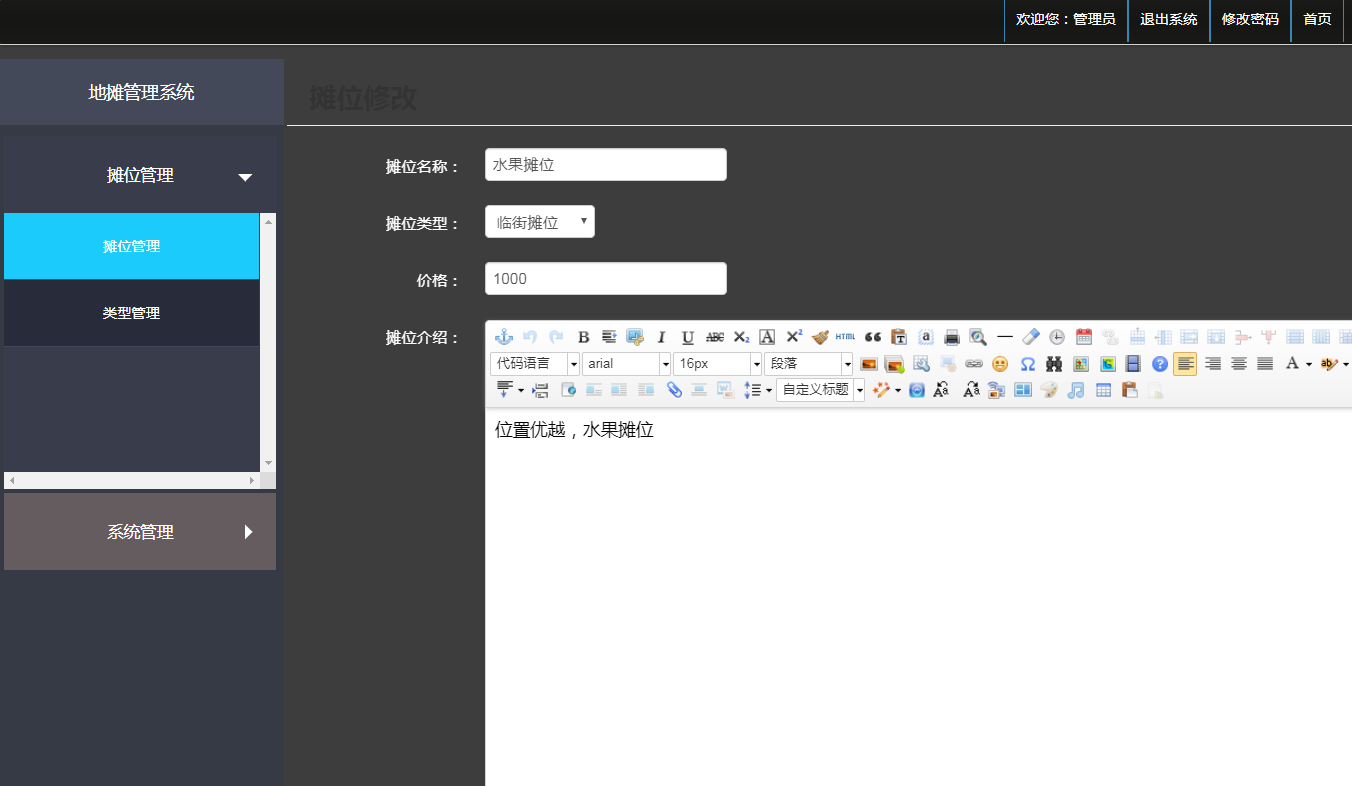Click the print icon in the editor toolbar
The width and height of the screenshot is (1352, 786).
pos(952,337)
